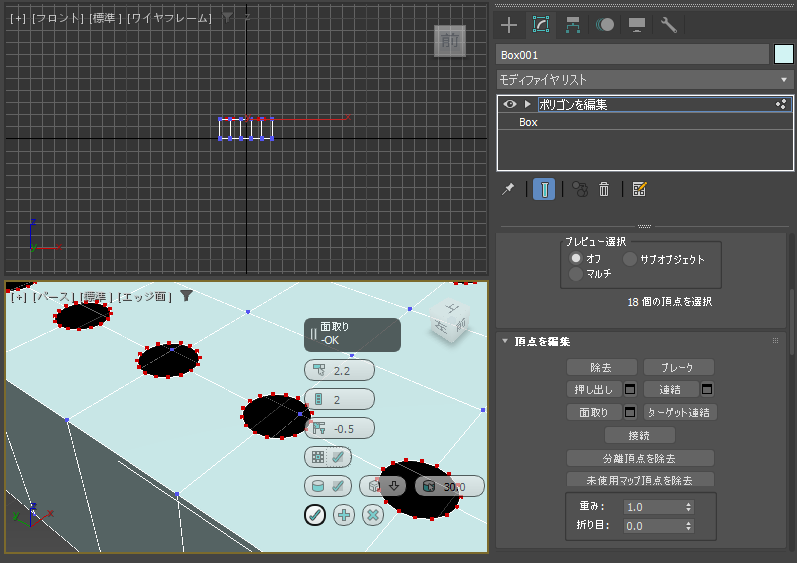Viewport: 797px width, 563px height.
Task: Open the モディファイヤ リスト dropdown
Action: pos(644,80)
